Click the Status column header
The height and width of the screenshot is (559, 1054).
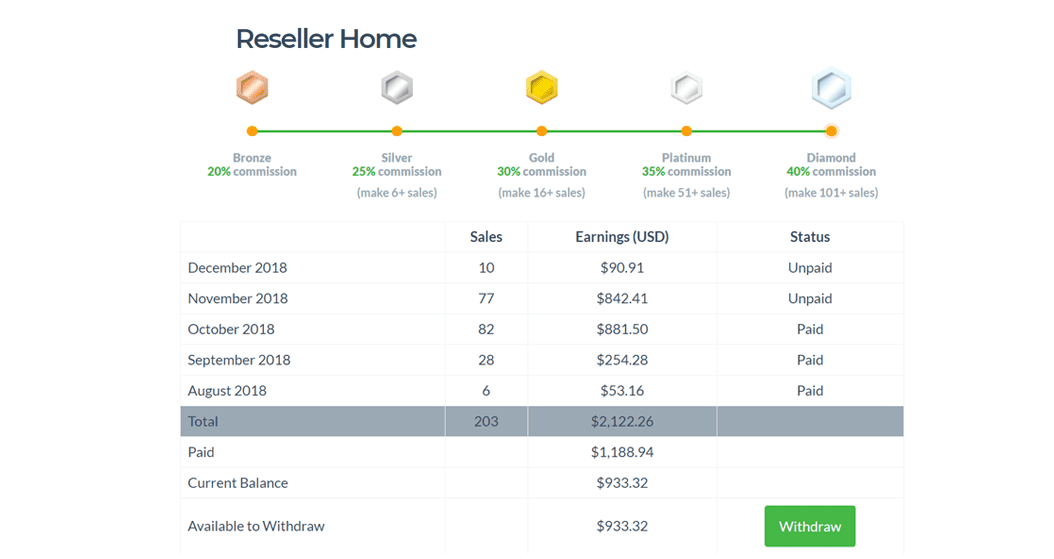coord(810,236)
